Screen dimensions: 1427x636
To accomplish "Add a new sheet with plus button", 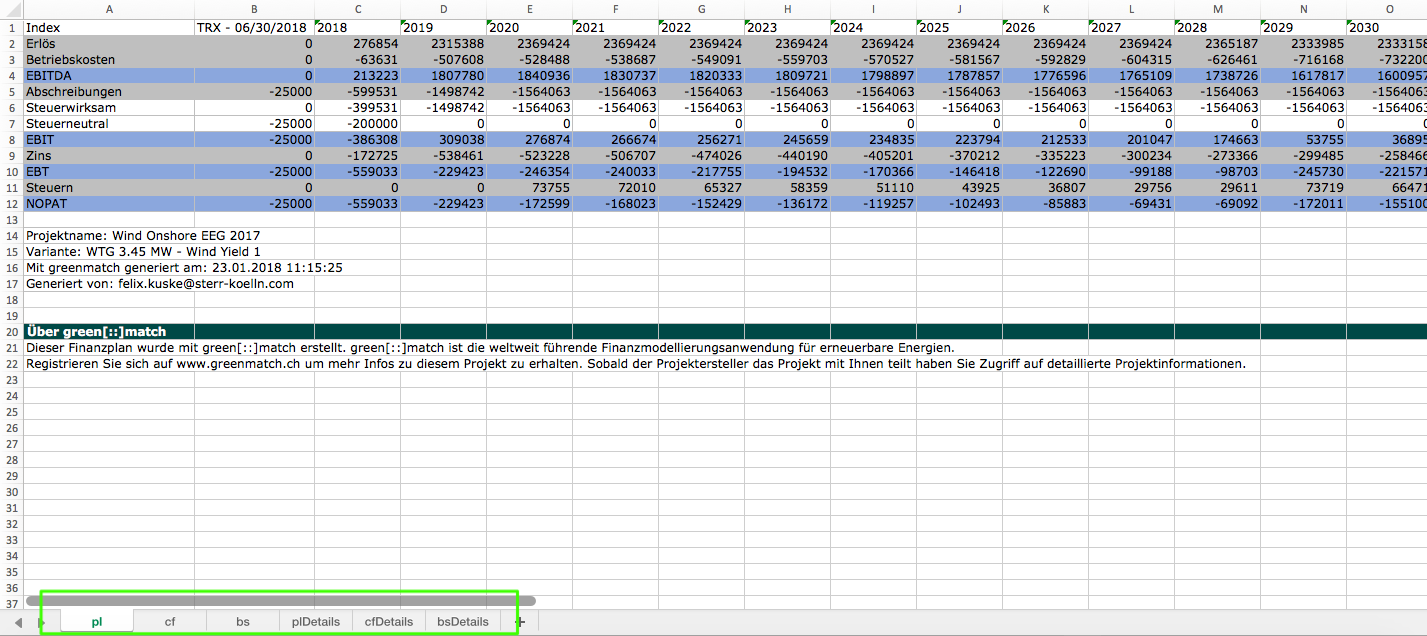I will (520, 622).
